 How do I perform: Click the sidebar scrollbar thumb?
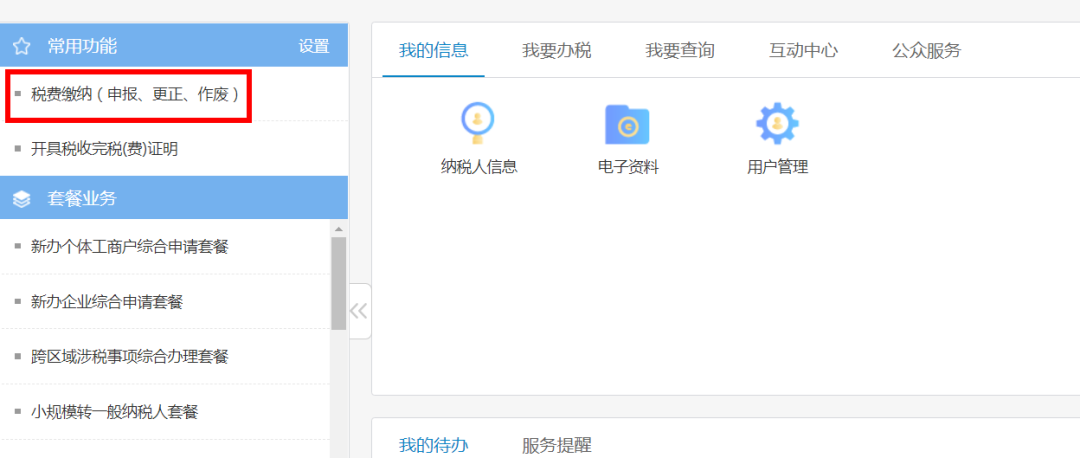tap(339, 283)
